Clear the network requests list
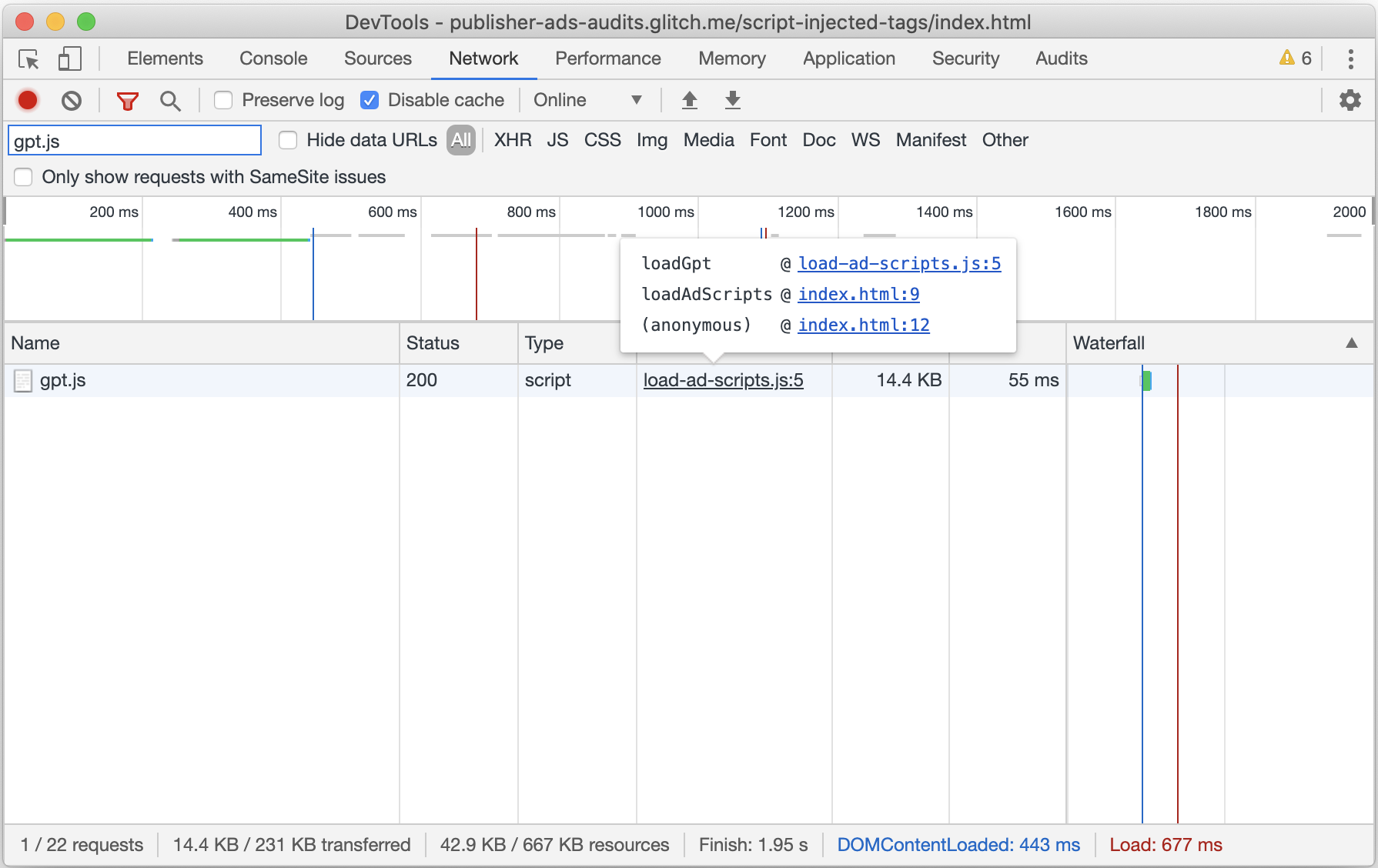Viewport: 1378px width, 868px height. click(x=71, y=99)
